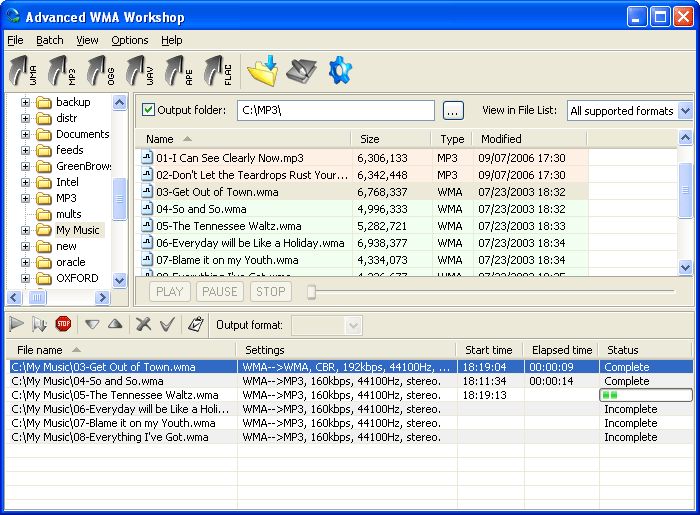Image resolution: width=700 pixels, height=515 pixels.
Task: Expand the Documents folder node
Action: coord(25,134)
